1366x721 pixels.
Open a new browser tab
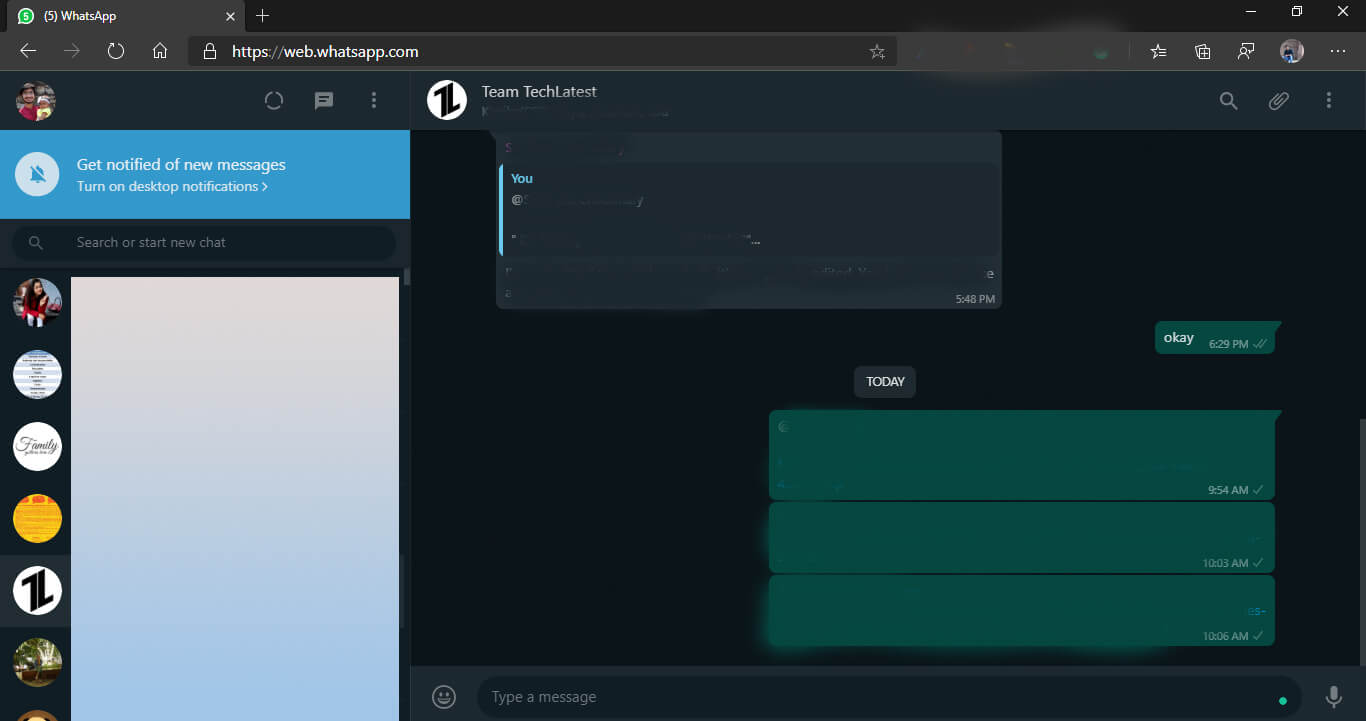click(263, 16)
